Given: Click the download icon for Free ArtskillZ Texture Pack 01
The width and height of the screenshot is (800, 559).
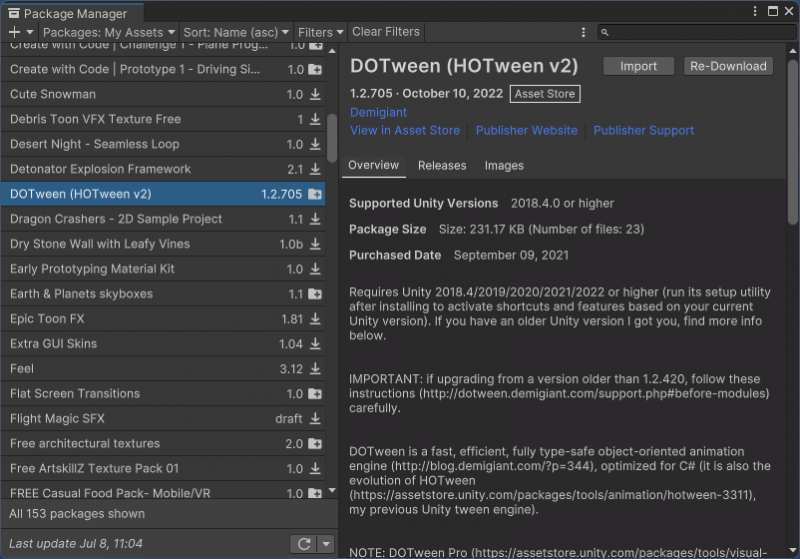Looking at the screenshot, I should tap(315, 469).
